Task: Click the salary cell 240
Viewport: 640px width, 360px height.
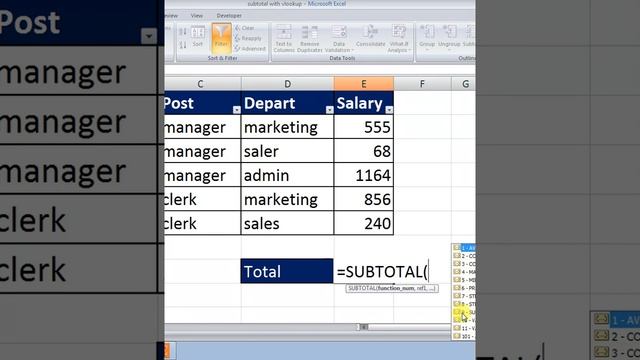Action: (x=364, y=223)
